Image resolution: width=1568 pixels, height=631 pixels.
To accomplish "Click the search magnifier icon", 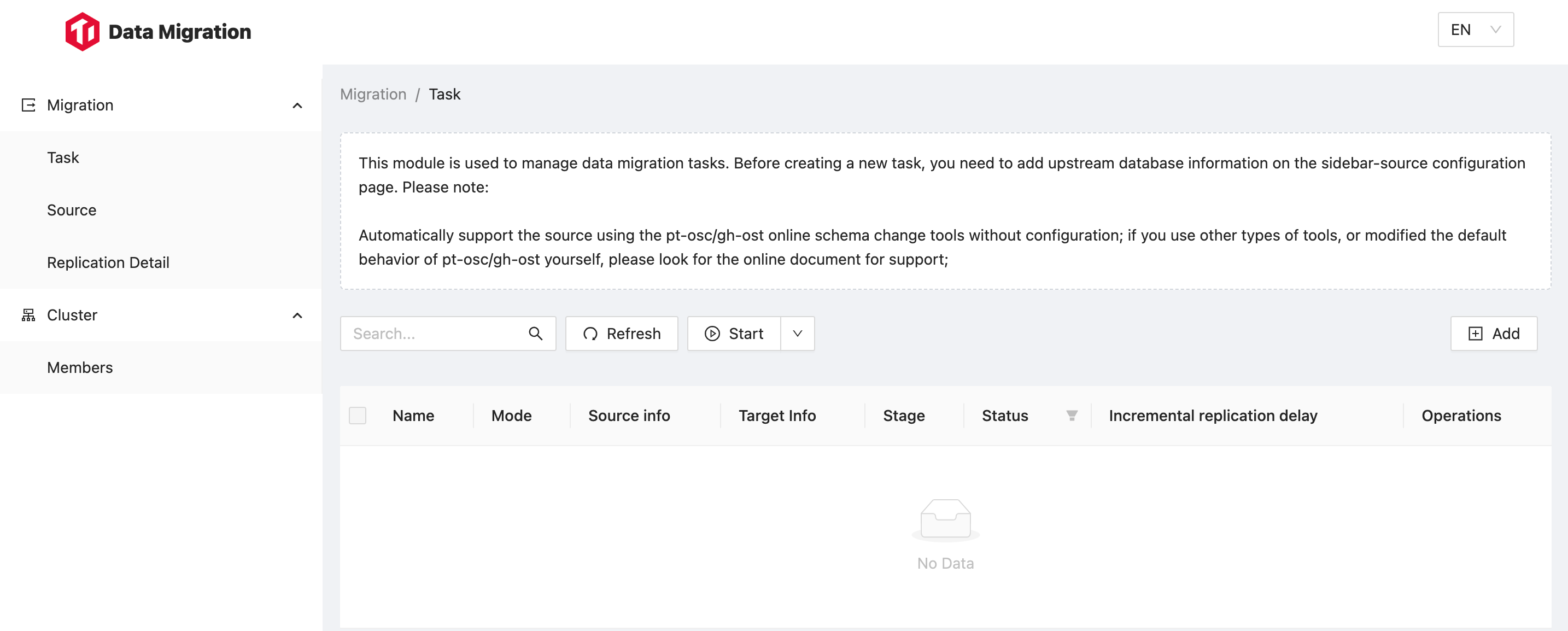I will (535, 334).
